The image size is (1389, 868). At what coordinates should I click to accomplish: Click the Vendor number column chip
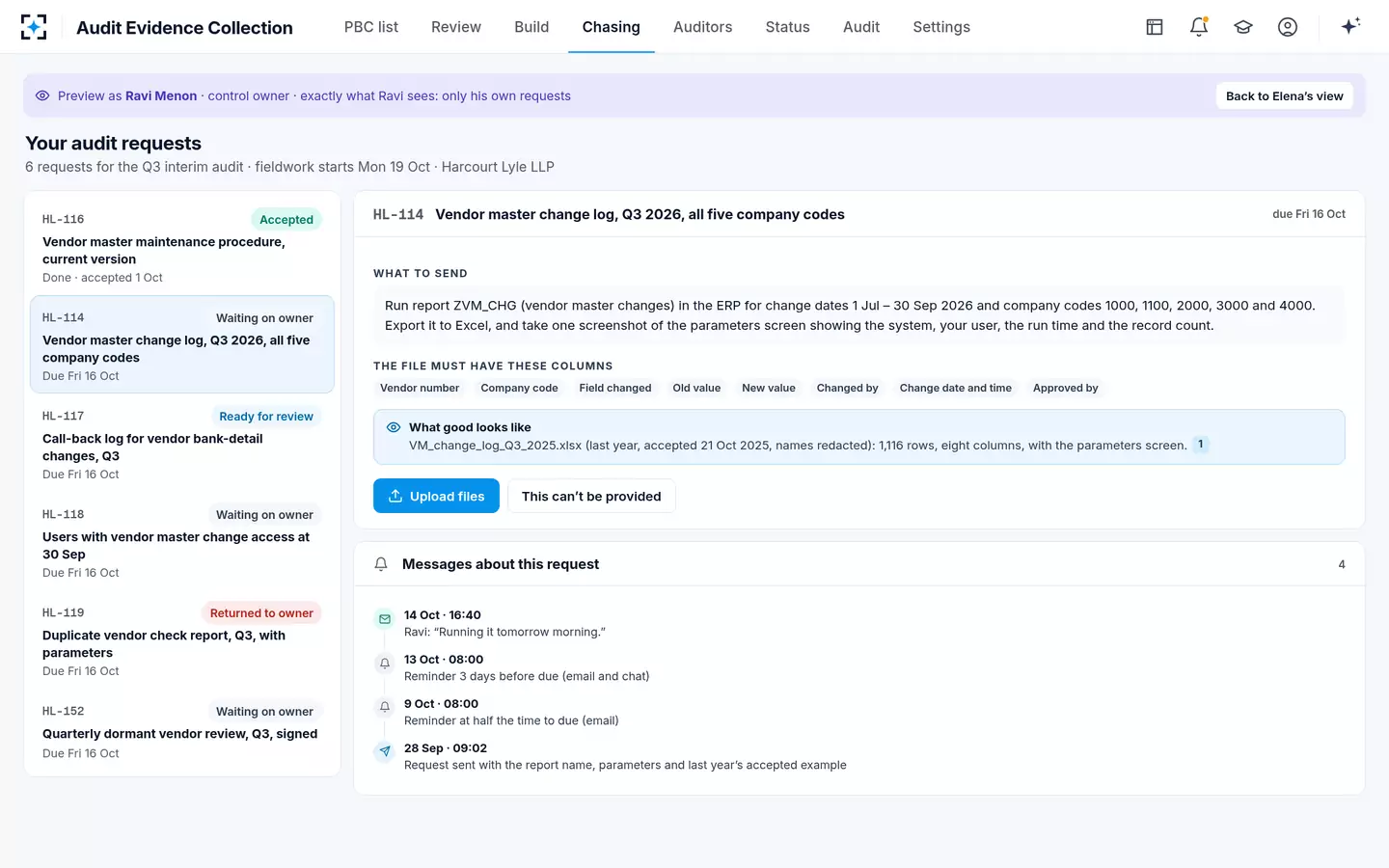pyautogui.click(x=420, y=388)
